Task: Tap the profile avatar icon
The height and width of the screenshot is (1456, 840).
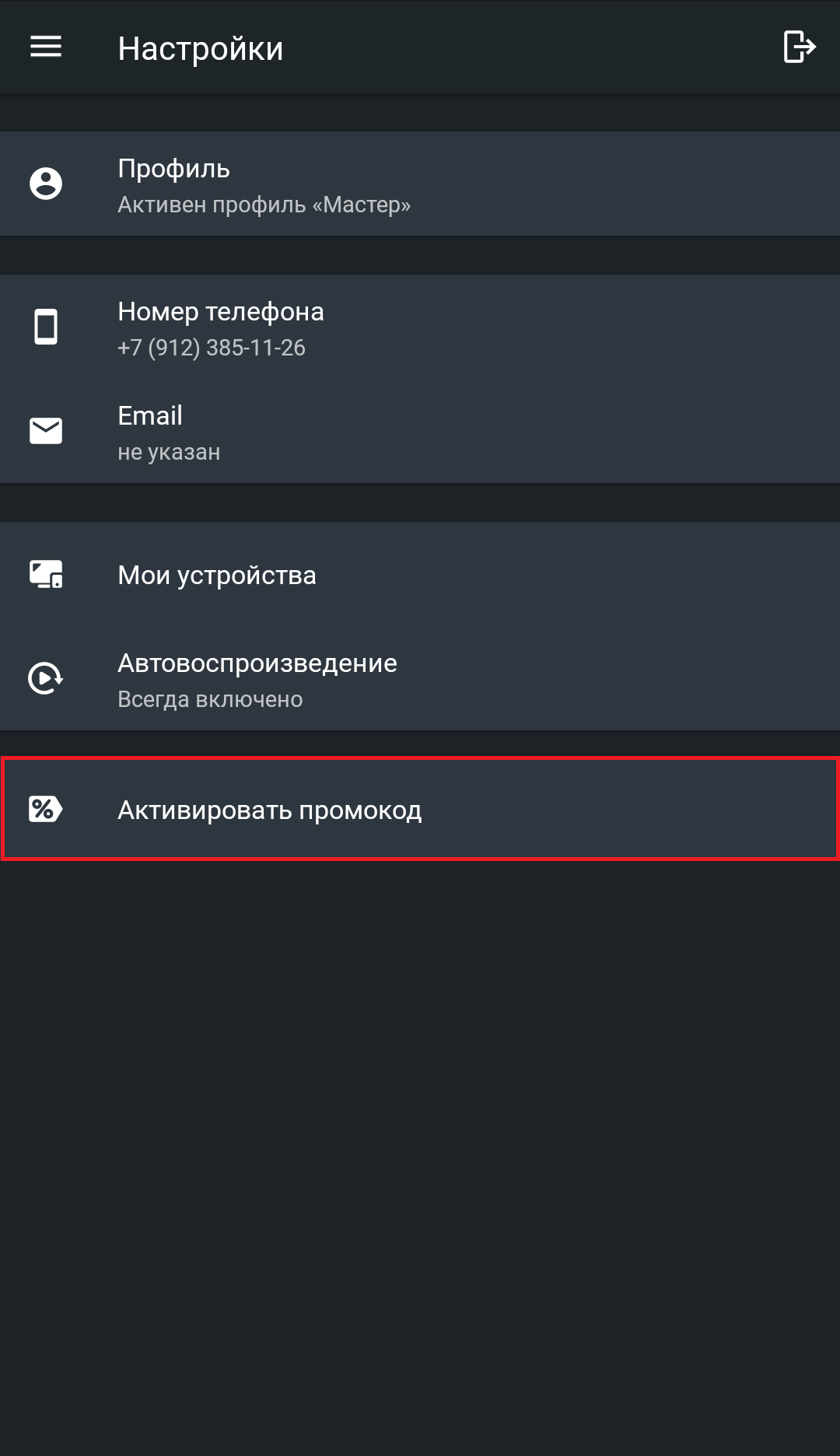Action: tap(46, 184)
